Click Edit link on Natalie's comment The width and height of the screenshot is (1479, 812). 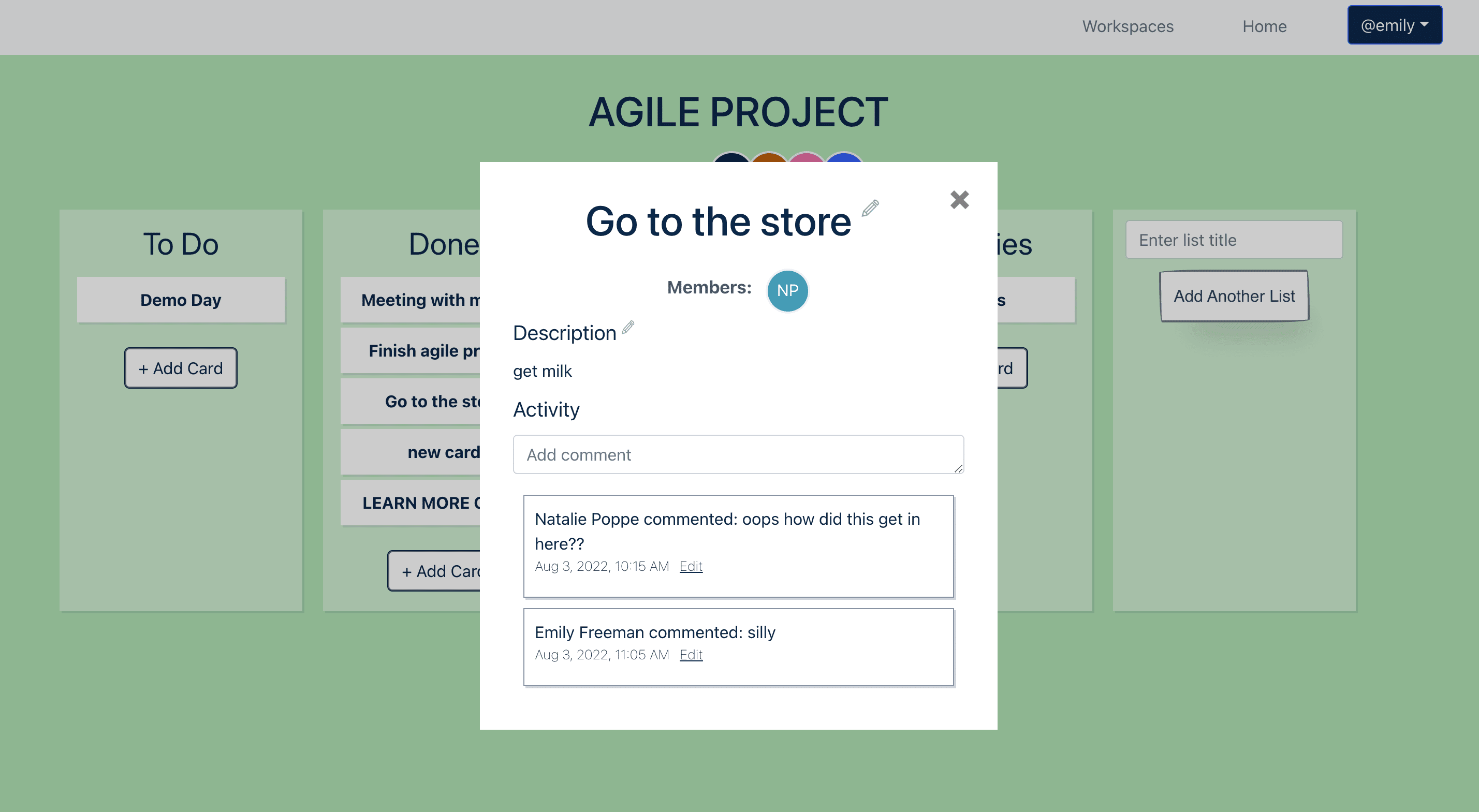[x=691, y=566]
